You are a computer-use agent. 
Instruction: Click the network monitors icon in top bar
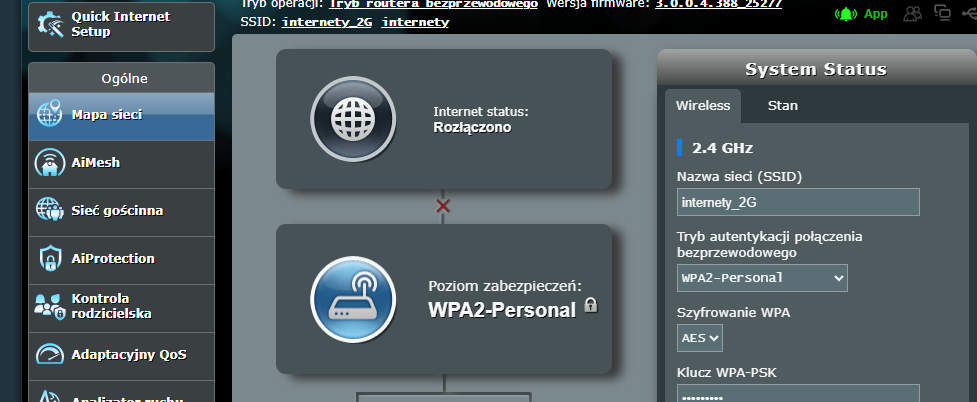coord(941,13)
